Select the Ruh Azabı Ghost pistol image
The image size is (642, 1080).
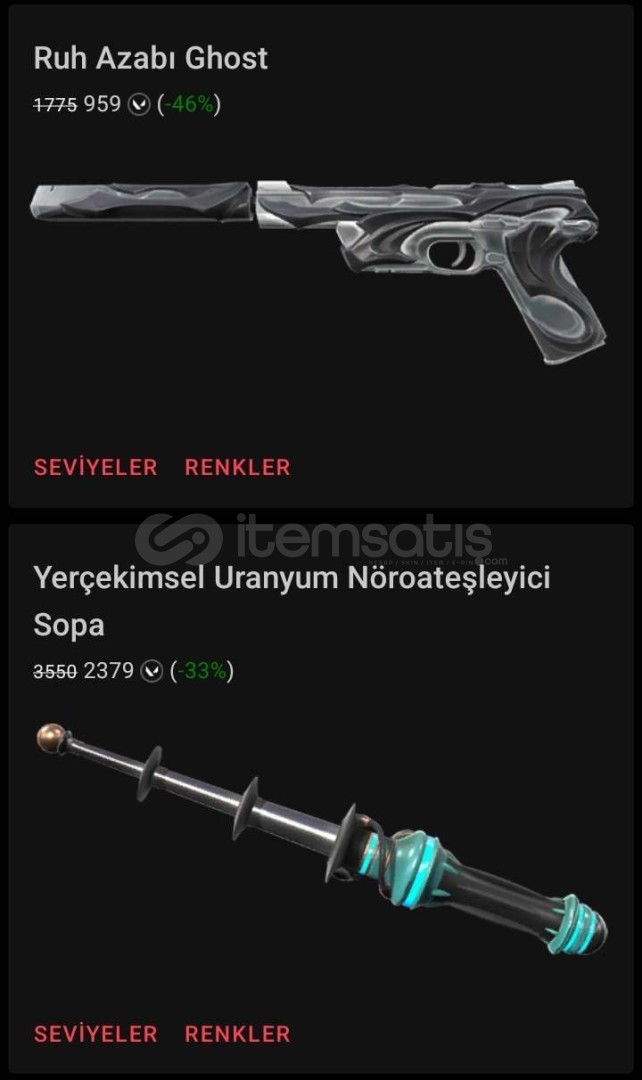(x=318, y=271)
